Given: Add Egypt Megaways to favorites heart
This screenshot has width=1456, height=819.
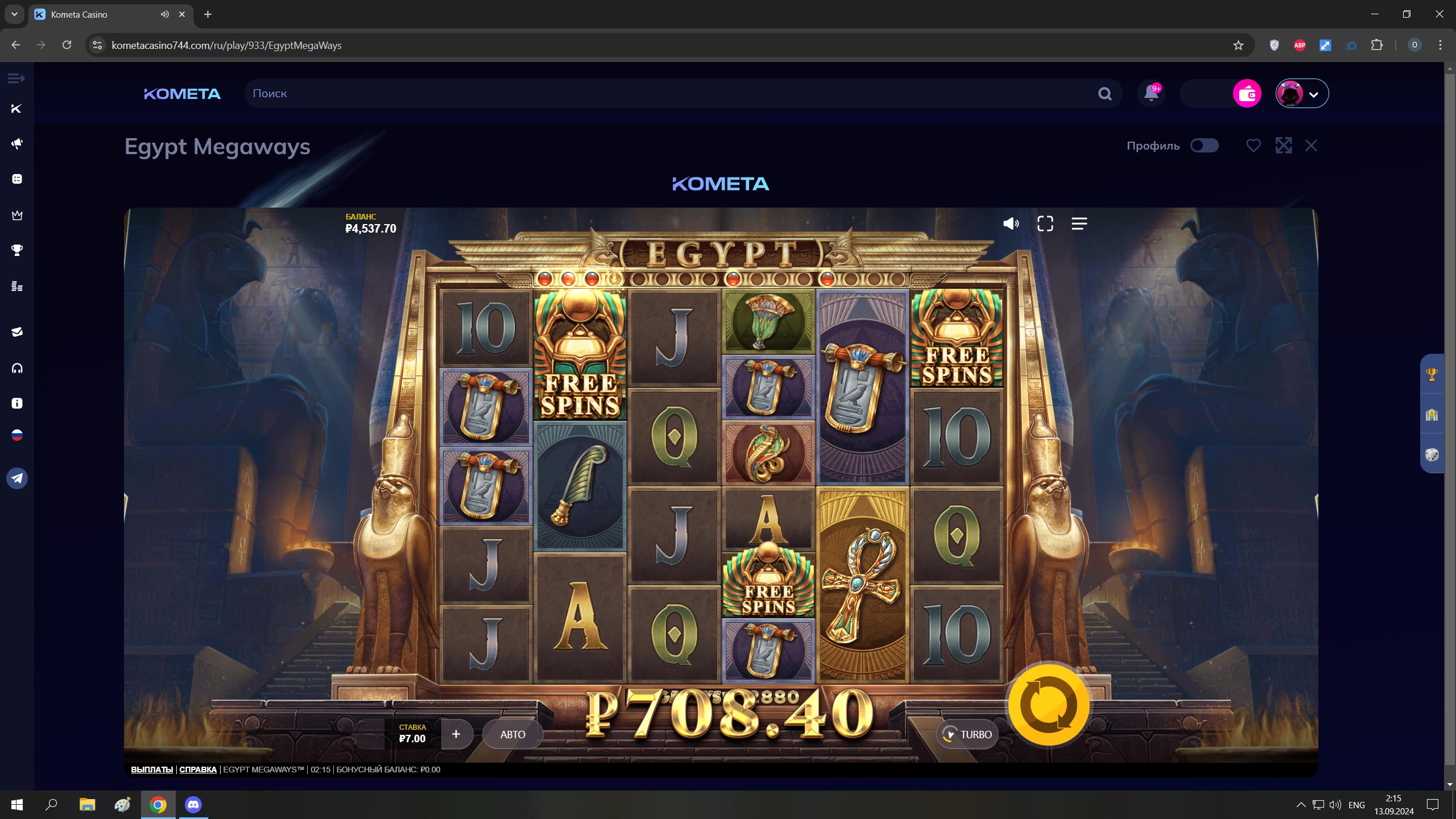Looking at the screenshot, I should coord(1253,146).
